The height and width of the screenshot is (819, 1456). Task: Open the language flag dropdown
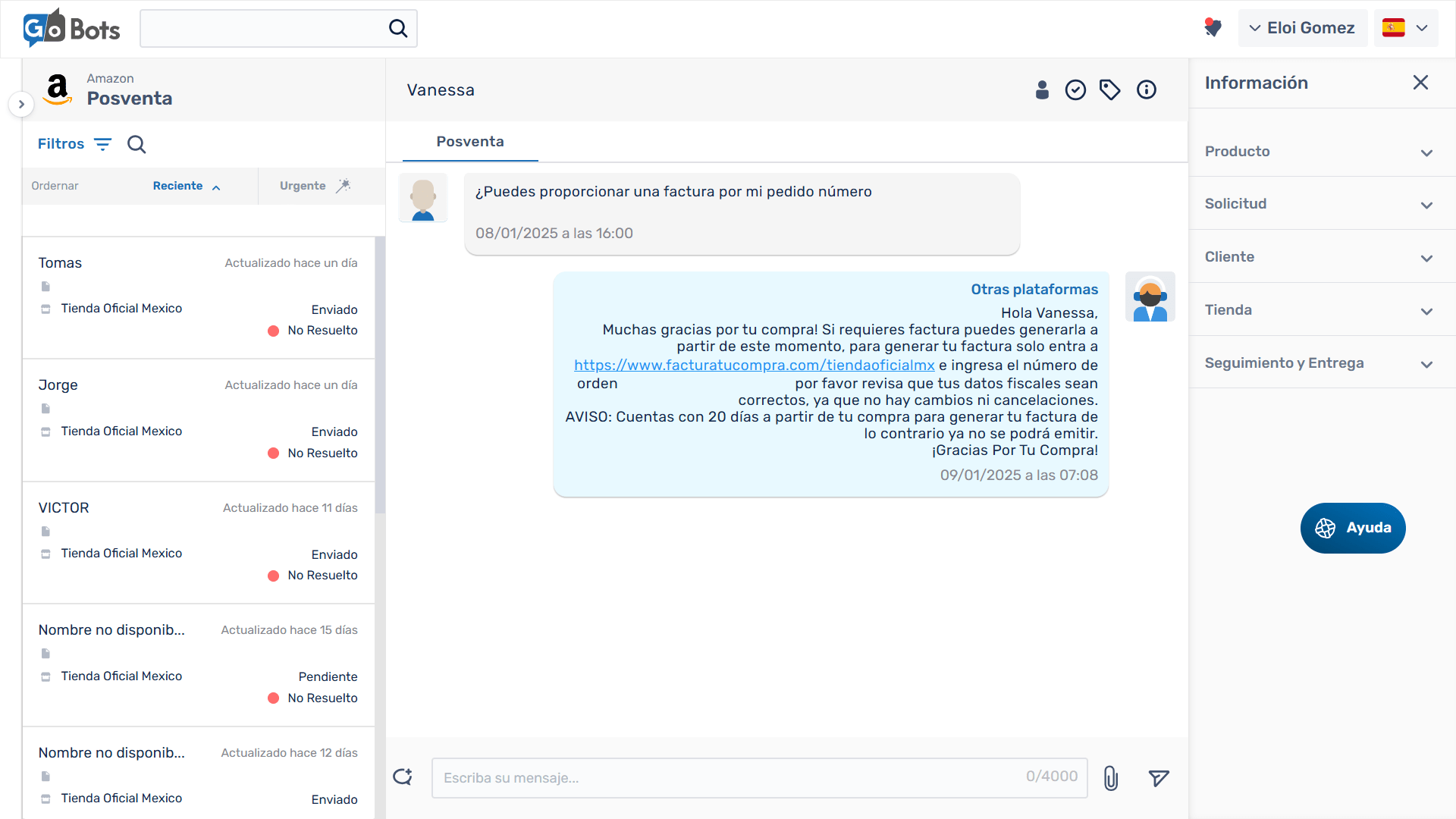click(x=1406, y=28)
